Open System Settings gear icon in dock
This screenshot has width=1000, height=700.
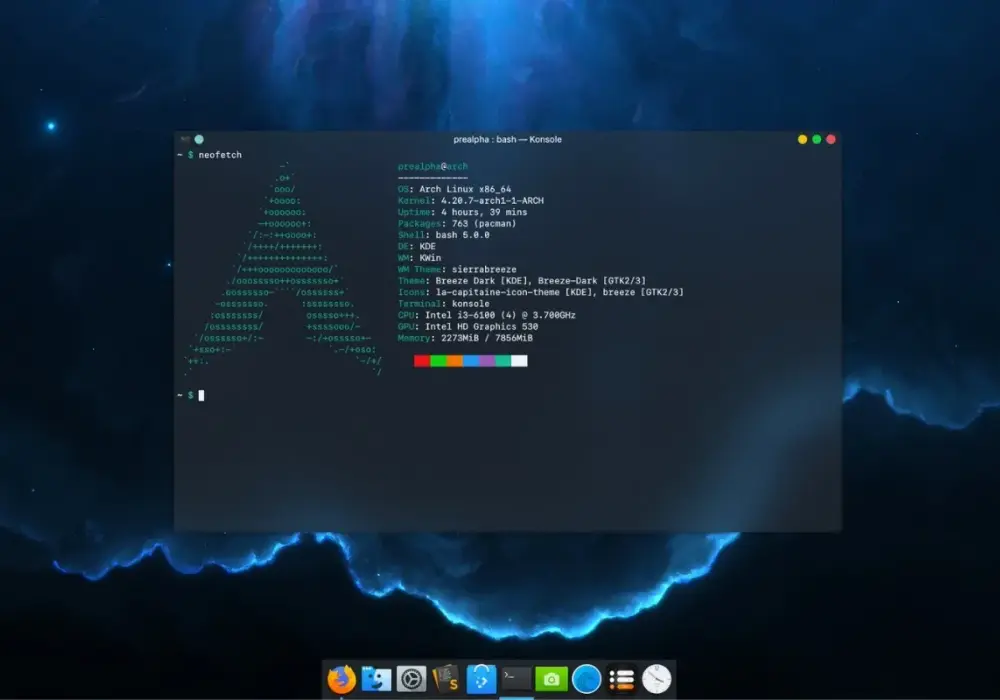pos(411,679)
